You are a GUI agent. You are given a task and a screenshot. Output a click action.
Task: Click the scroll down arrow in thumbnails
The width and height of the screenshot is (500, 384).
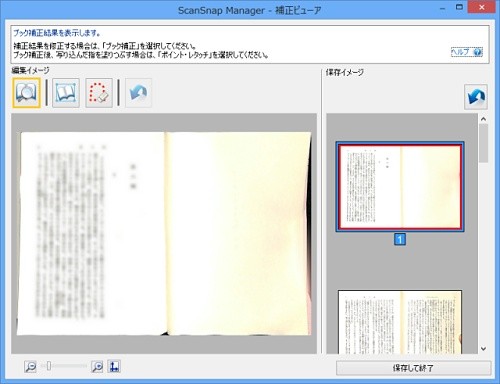pyautogui.click(x=483, y=349)
